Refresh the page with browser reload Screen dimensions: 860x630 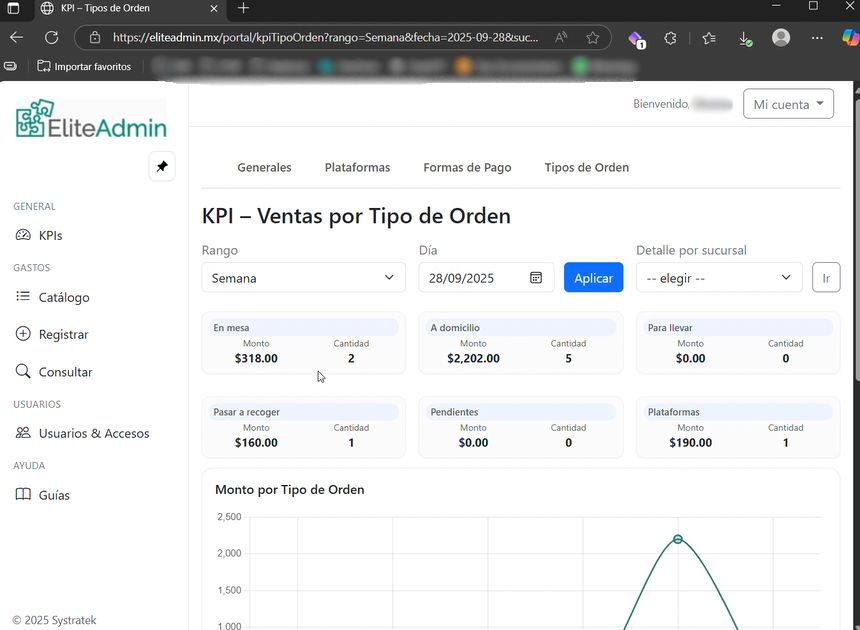(x=51, y=38)
